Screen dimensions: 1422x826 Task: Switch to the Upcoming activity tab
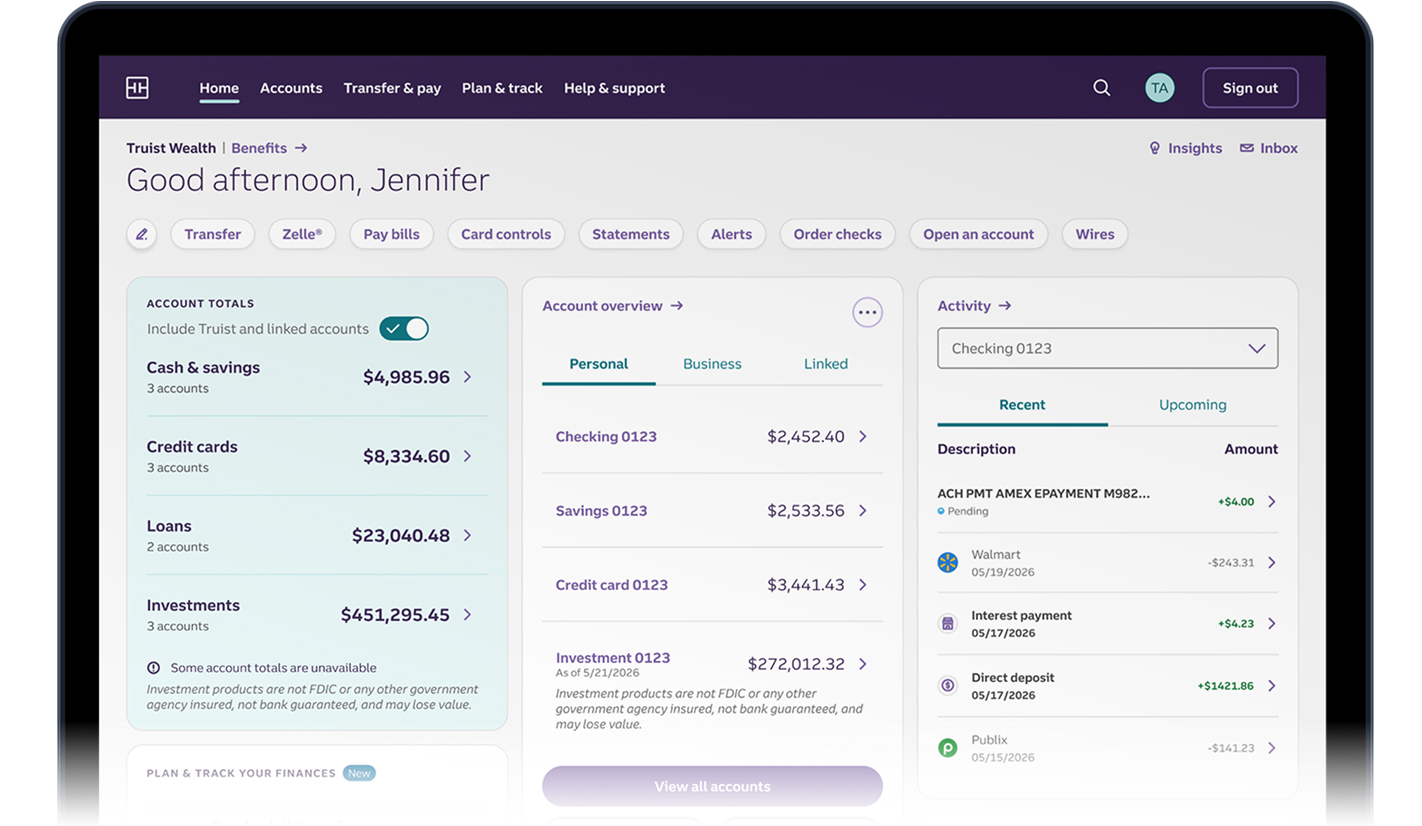coord(1193,405)
